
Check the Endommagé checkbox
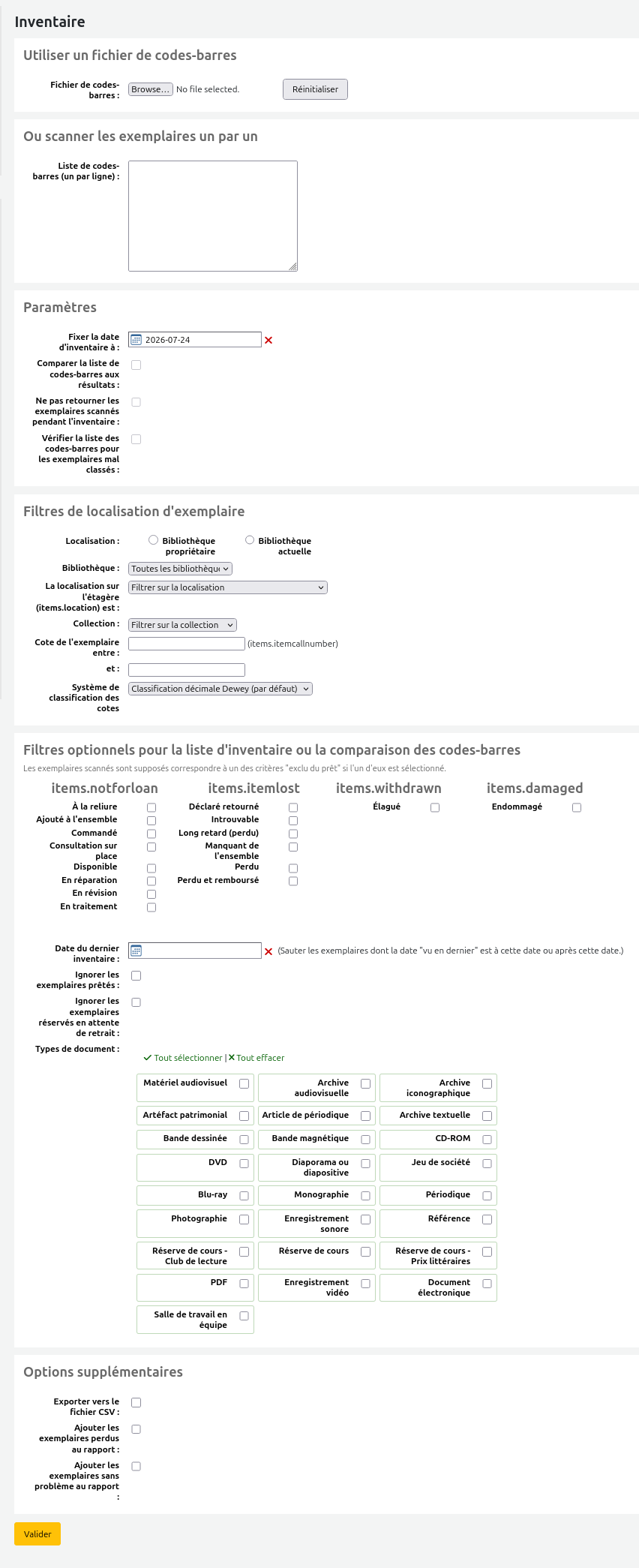click(x=577, y=808)
